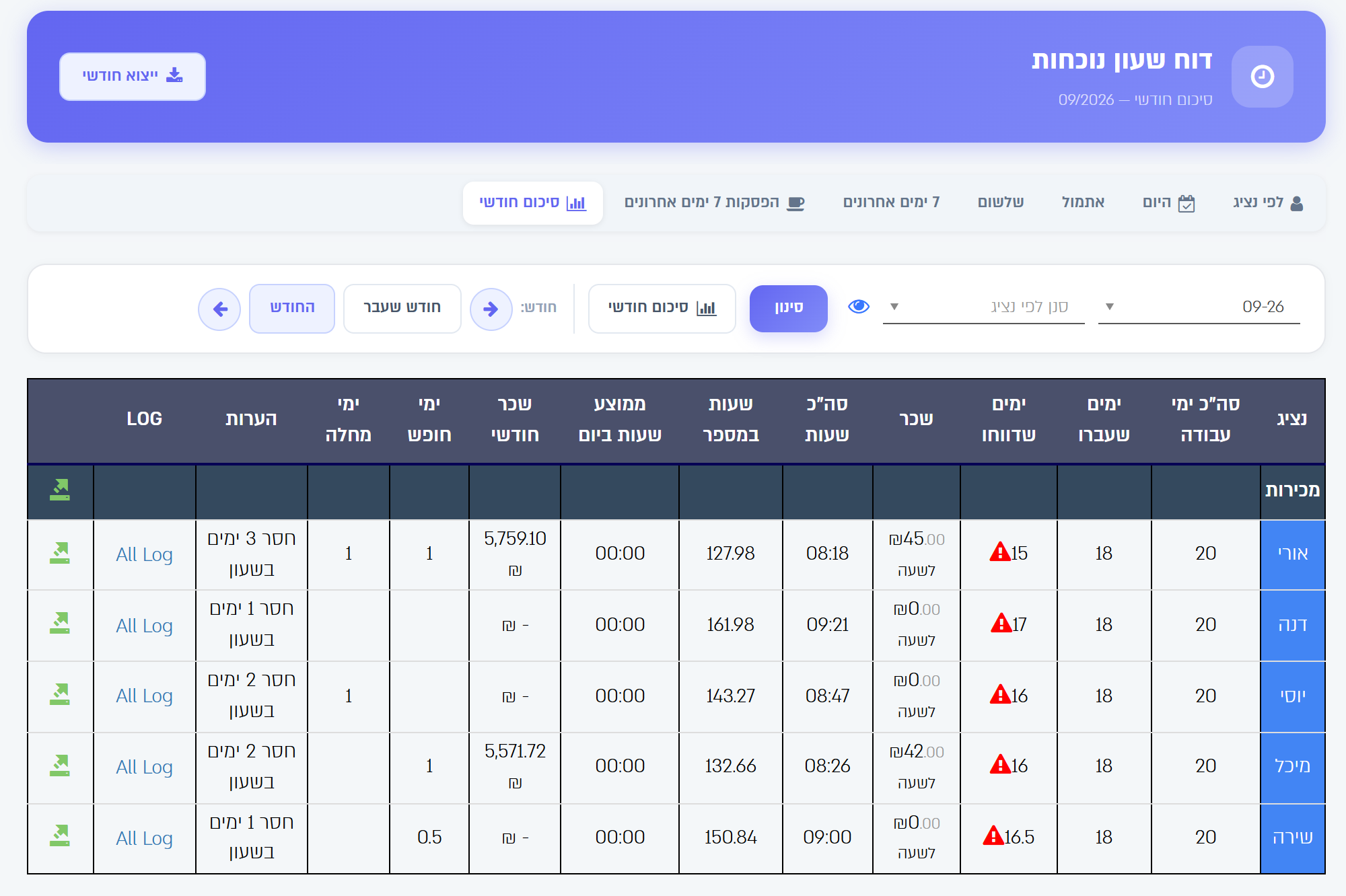
Task: Open the לפי נציג tab
Action: (1268, 202)
